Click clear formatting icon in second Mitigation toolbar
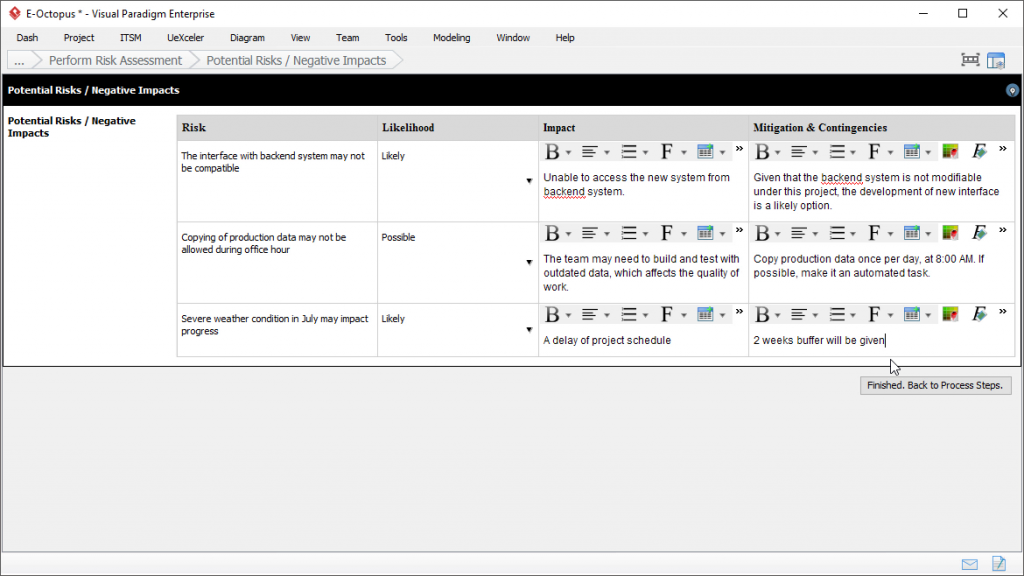The height and width of the screenshot is (576, 1024). (979, 233)
